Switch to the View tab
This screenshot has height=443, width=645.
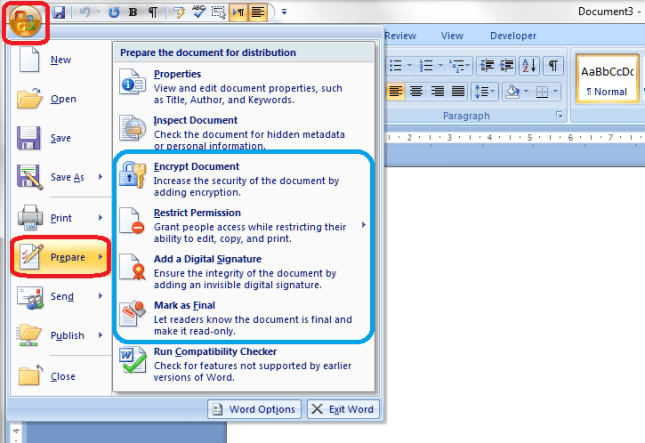452,36
